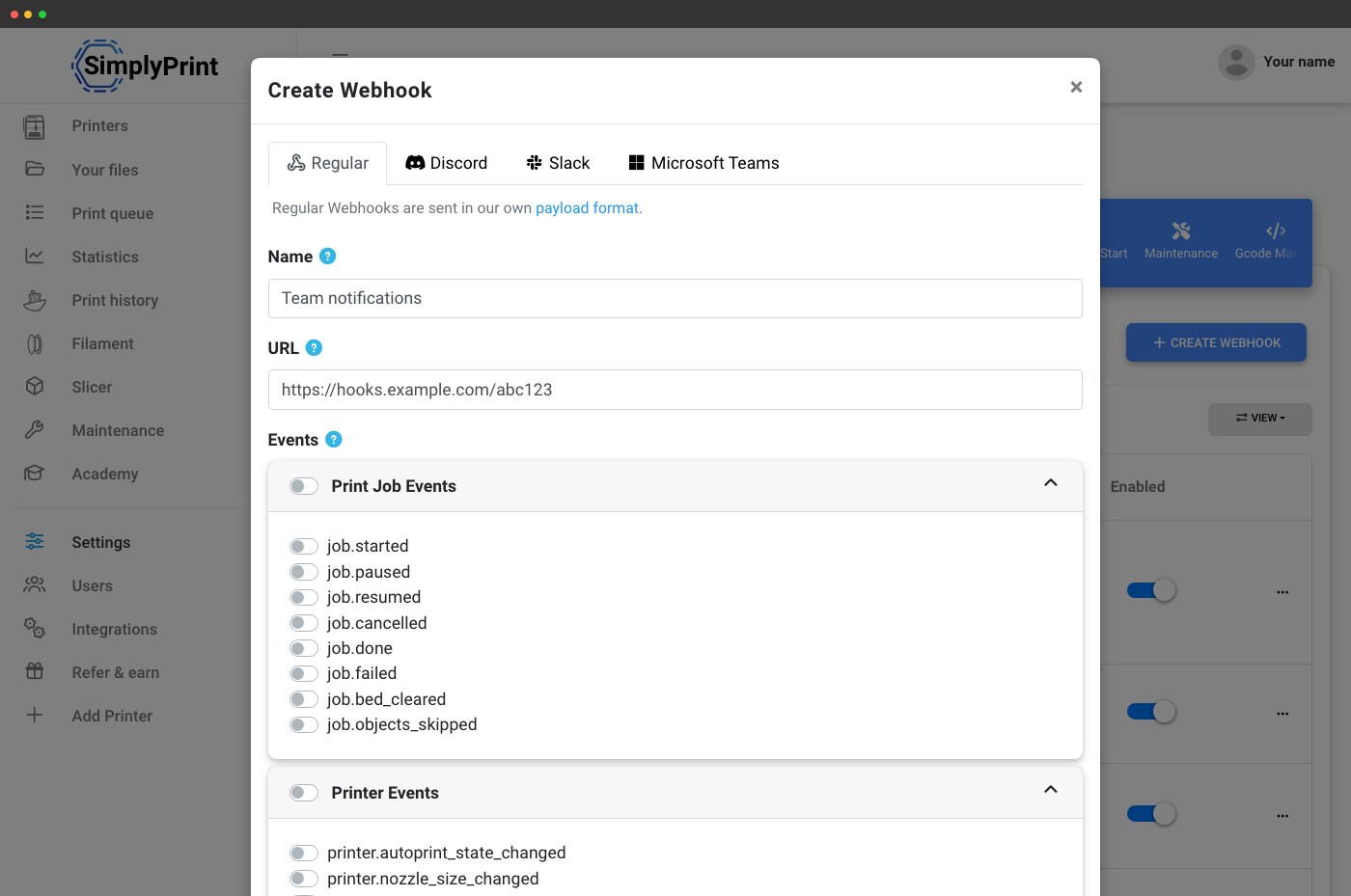Toggle all Print Job Events
This screenshot has height=896, width=1351.
[304, 486]
